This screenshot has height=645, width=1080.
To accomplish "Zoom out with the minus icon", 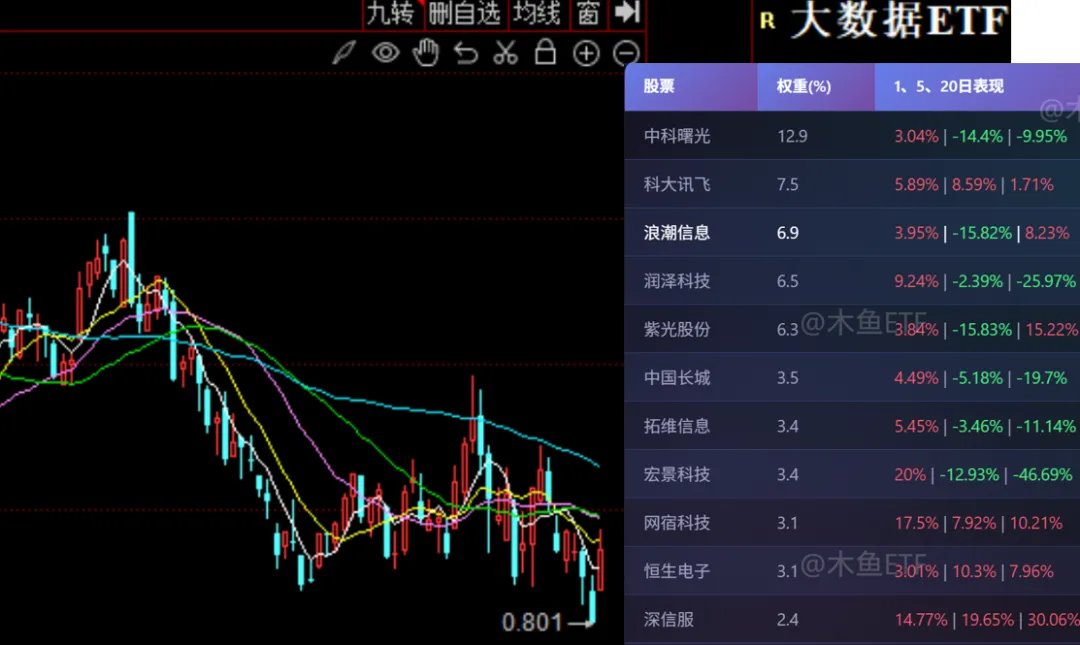I will pyautogui.click(x=625, y=53).
